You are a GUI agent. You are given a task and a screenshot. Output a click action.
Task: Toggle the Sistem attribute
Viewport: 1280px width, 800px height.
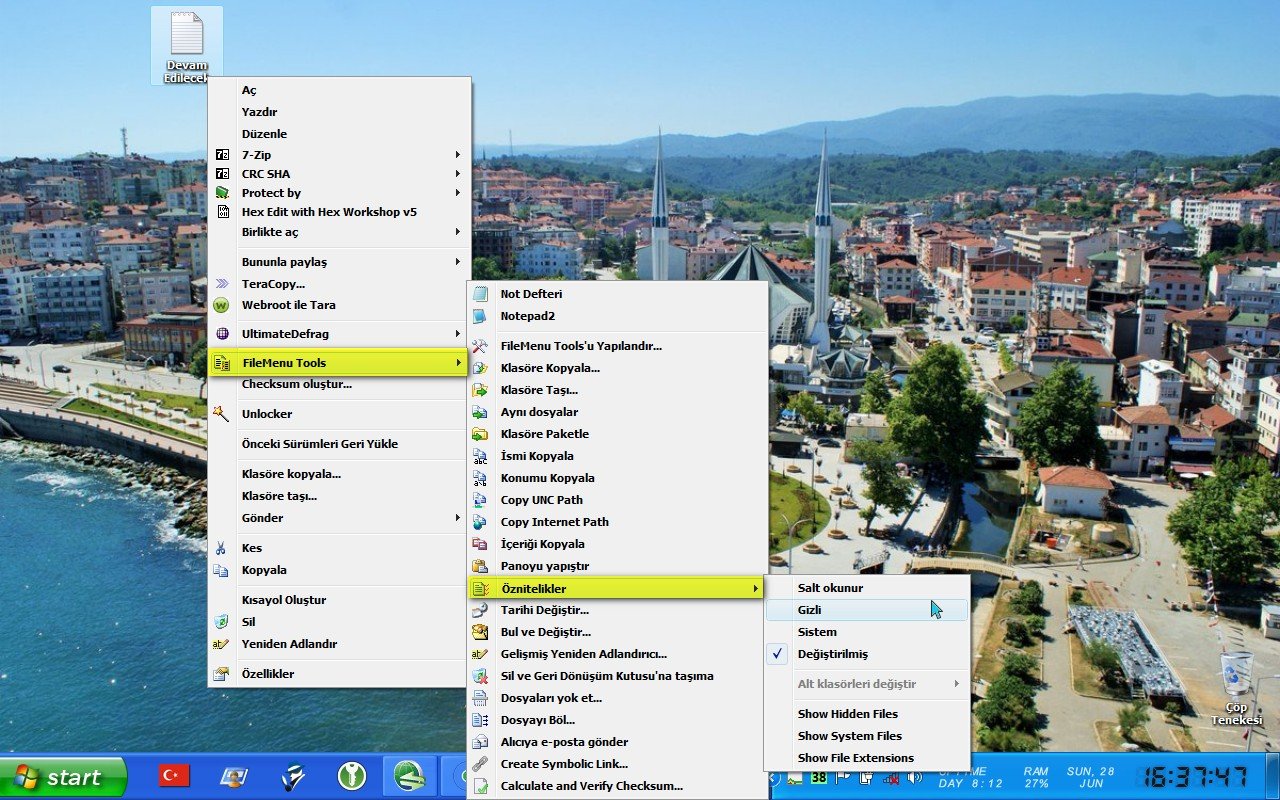[x=867, y=632]
